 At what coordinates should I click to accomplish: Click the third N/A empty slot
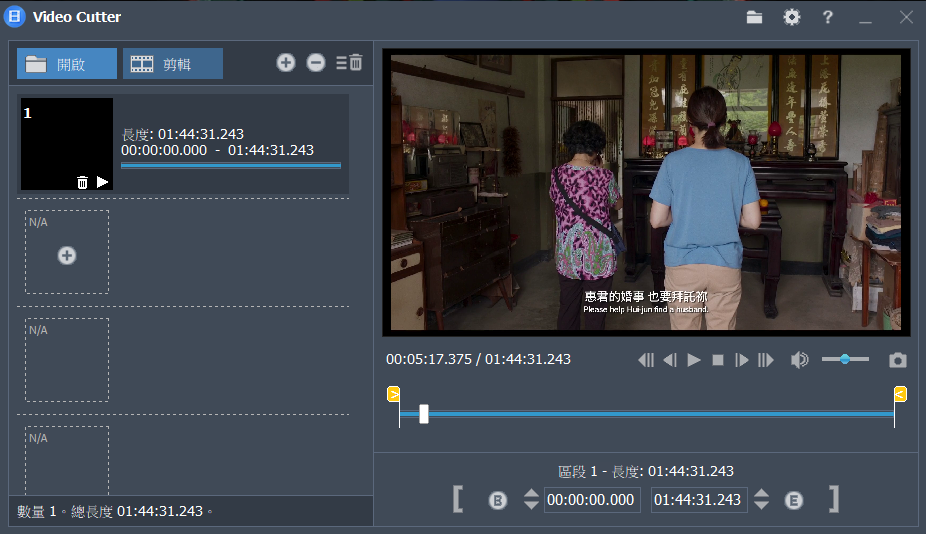pyautogui.click(x=67, y=461)
